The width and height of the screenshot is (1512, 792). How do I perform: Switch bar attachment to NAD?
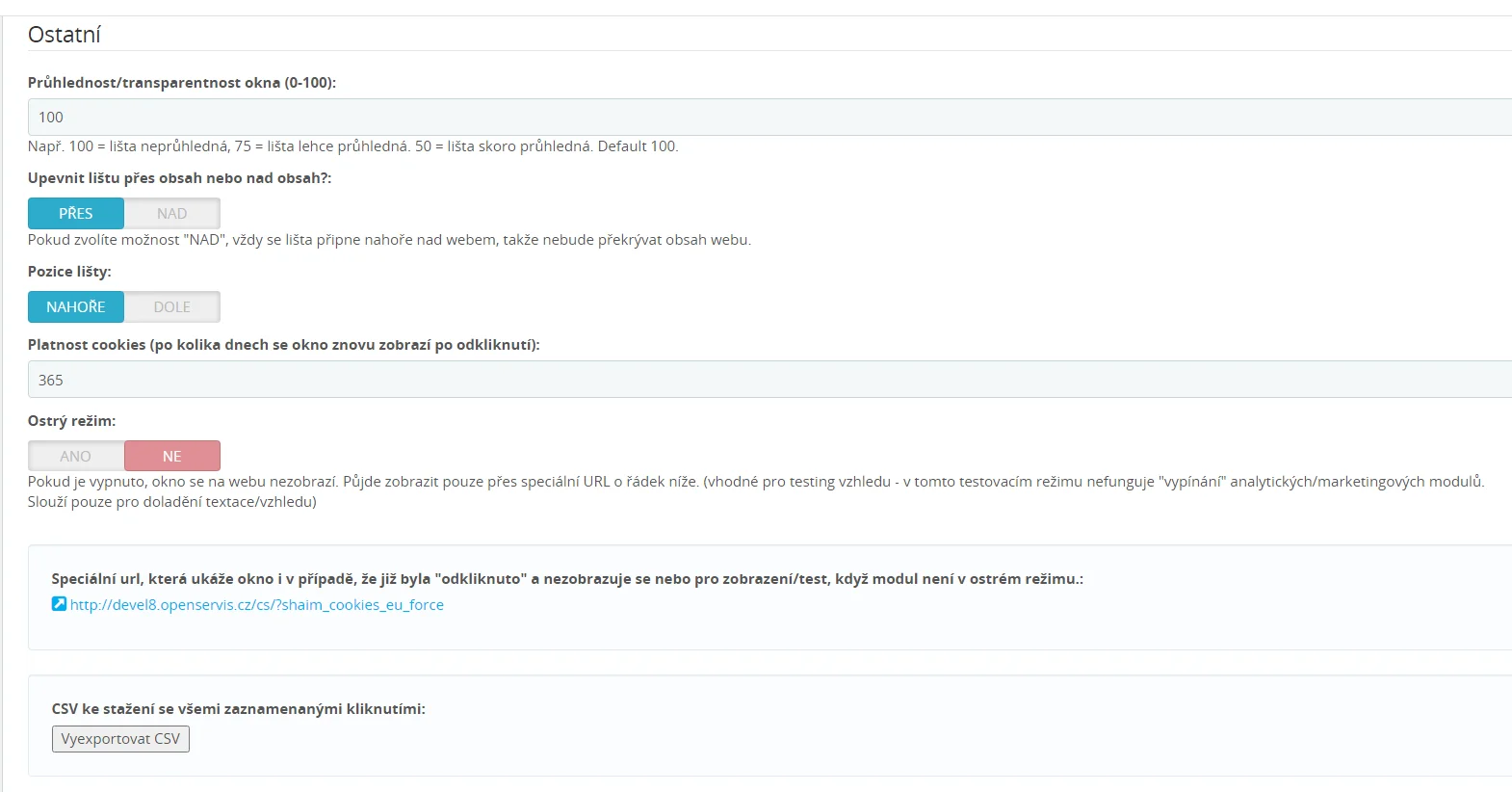[x=172, y=213]
